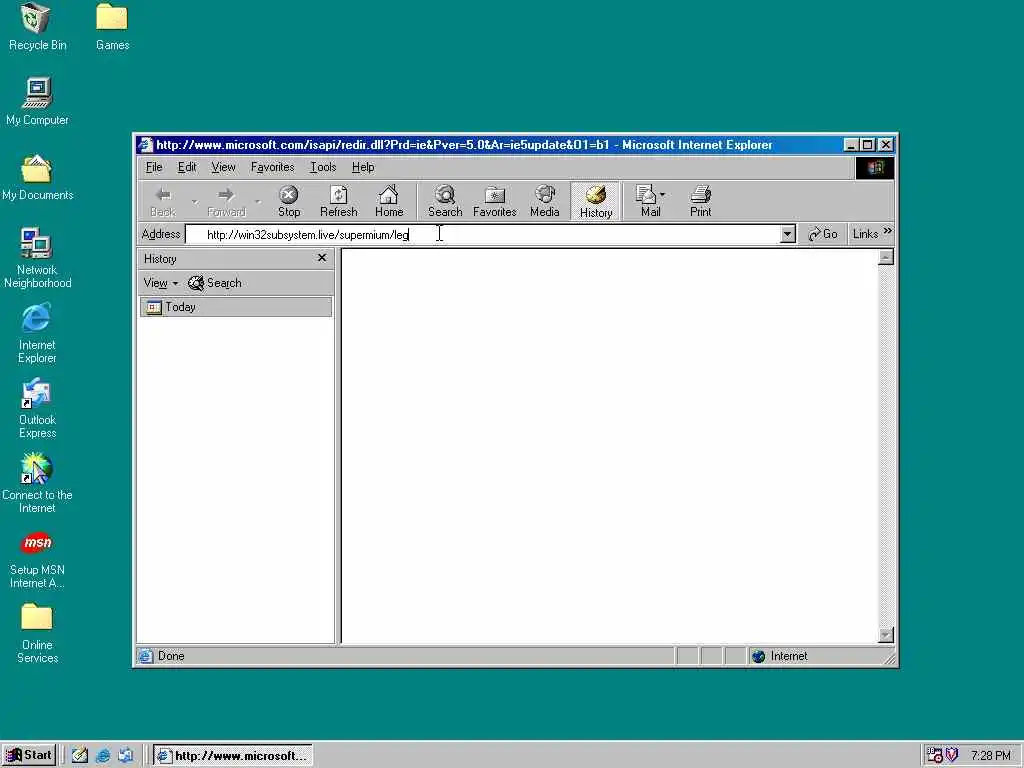The height and width of the screenshot is (768, 1024).
Task: Select the Setup MSN Internet Access icon
Action: pyautogui.click(x=37, y=560)
